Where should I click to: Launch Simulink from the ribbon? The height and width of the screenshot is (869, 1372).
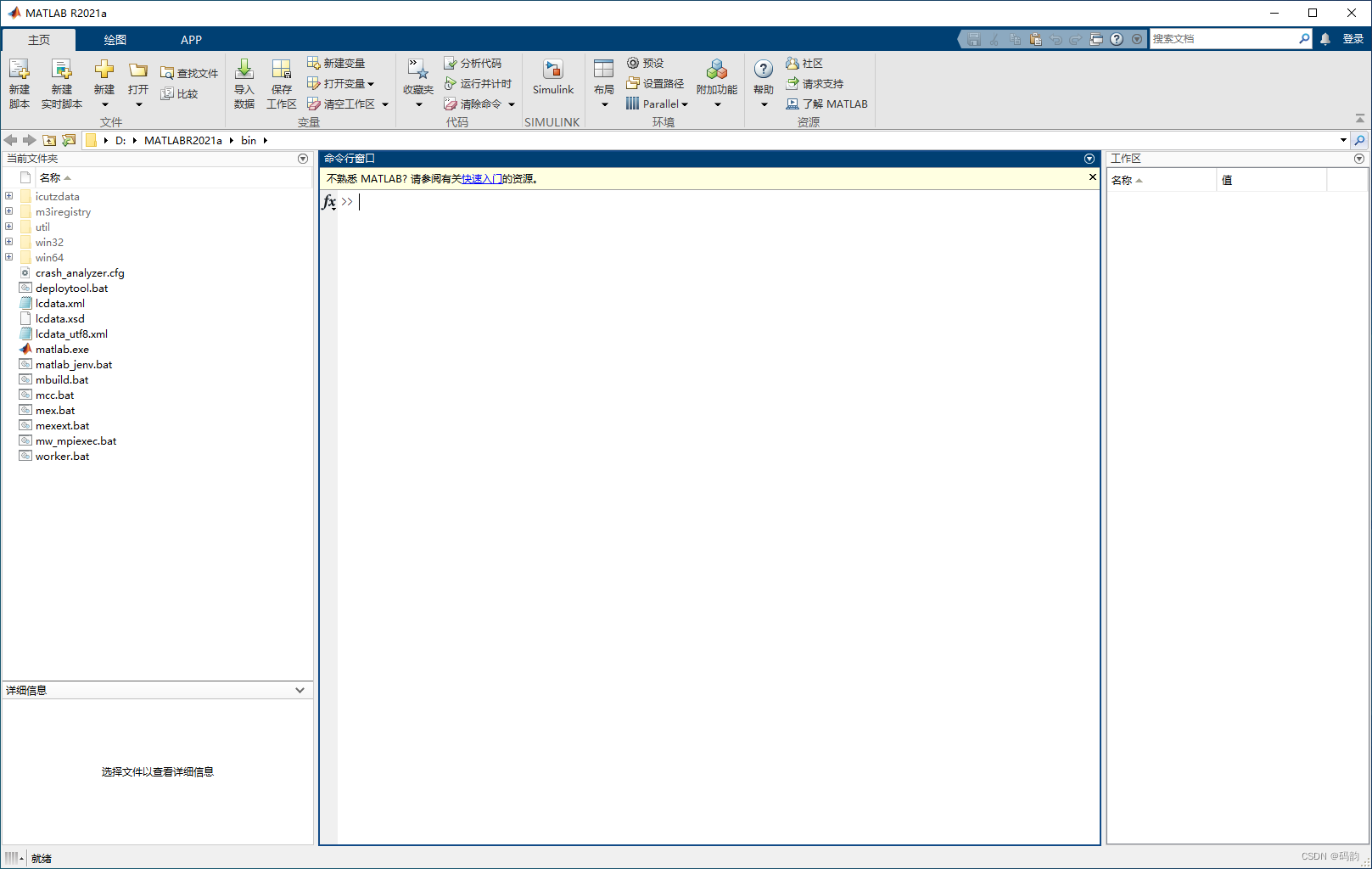click(553, 77)
